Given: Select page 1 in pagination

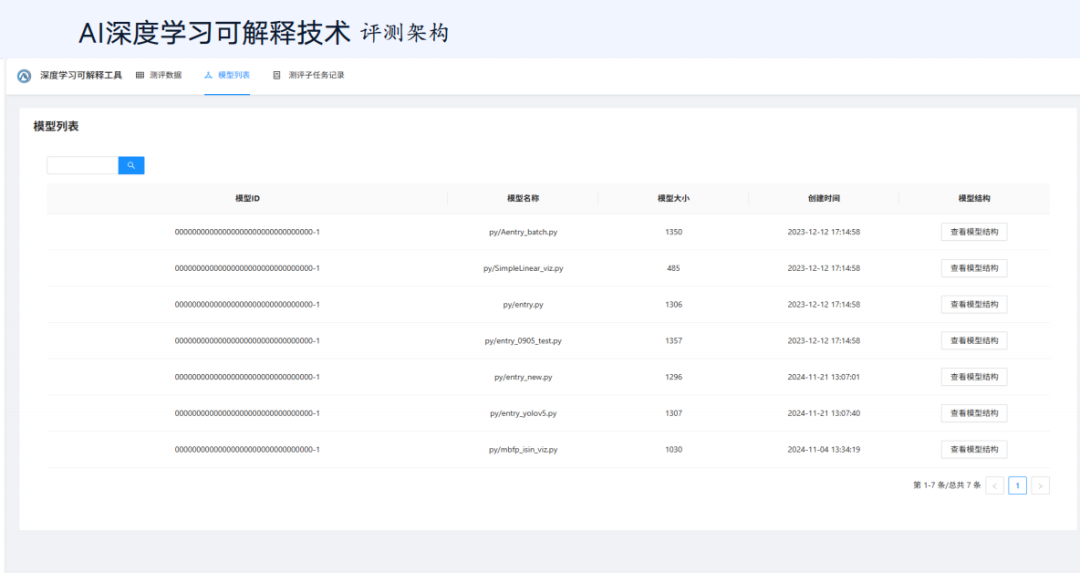Looking at the screenshot, I should tap(1017, 486).
